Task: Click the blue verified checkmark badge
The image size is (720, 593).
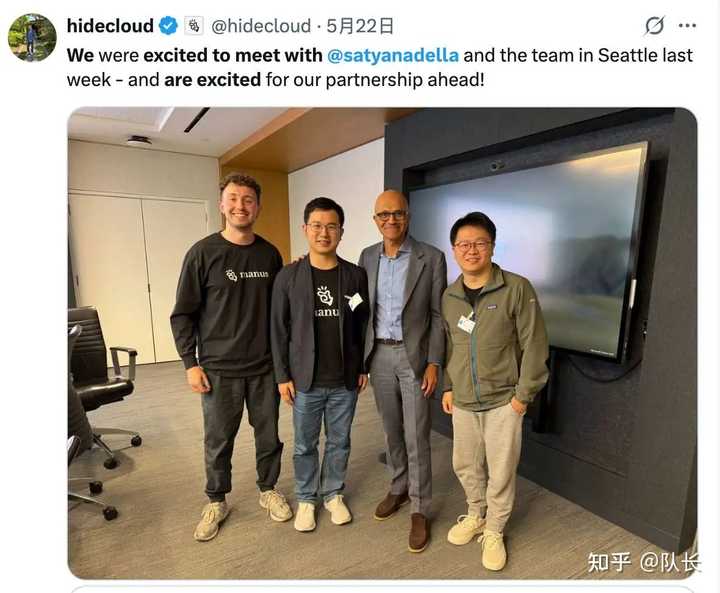Action: 168,26
